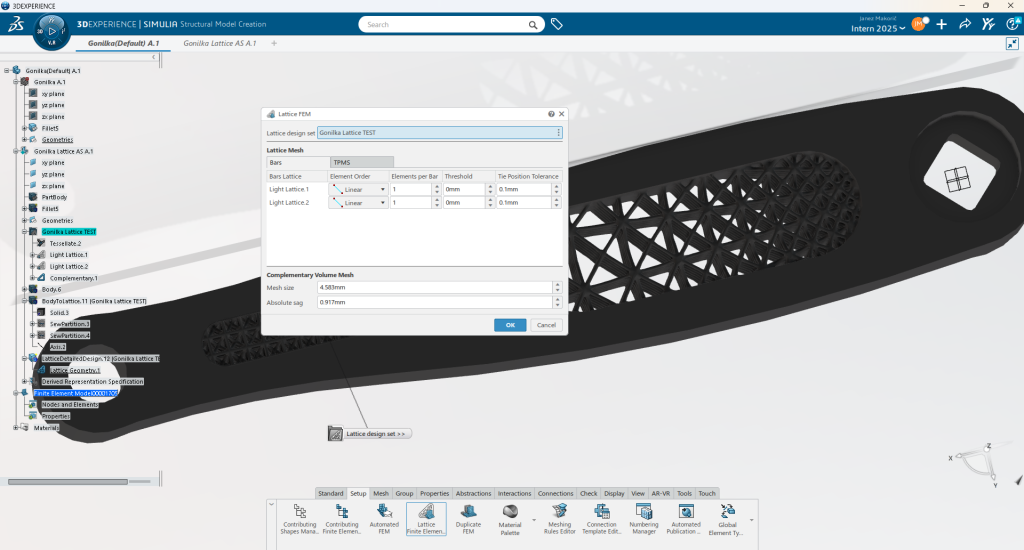Screen dimensions: 1024x550
Task: Open the Intern 2025 role dropdown
Action: pos(878,29)
